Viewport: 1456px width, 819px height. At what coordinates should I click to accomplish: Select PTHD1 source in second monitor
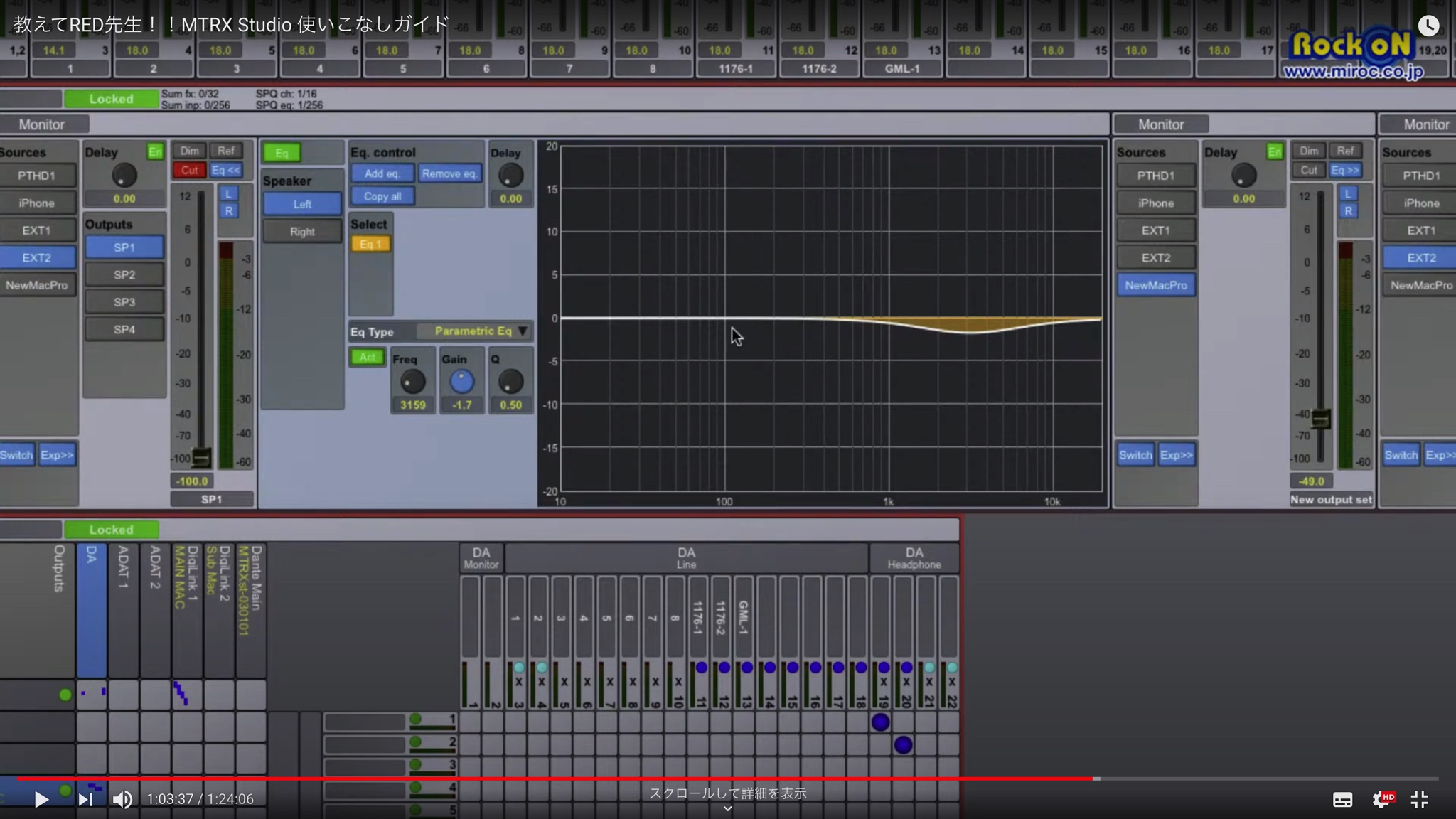pos(1156,176)
